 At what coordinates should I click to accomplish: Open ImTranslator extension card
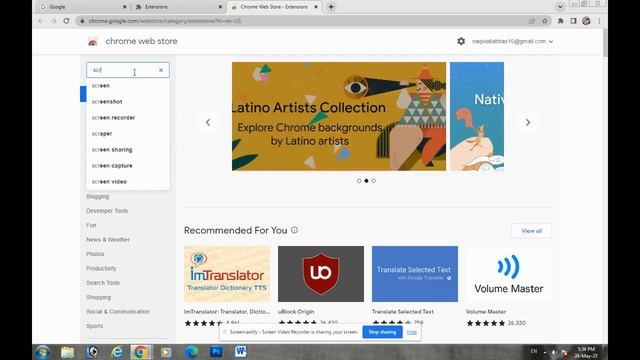[227, 286]
